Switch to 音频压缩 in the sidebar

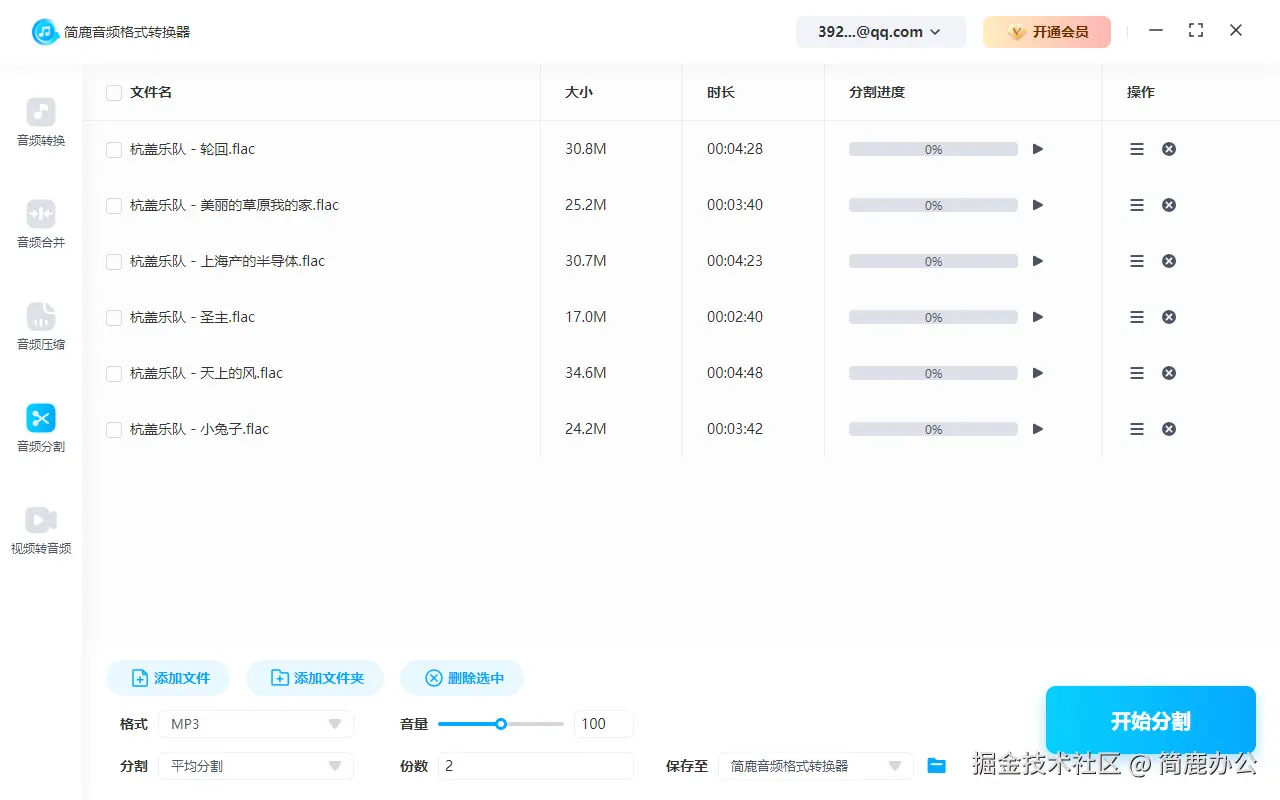click(x=41, y=326)
